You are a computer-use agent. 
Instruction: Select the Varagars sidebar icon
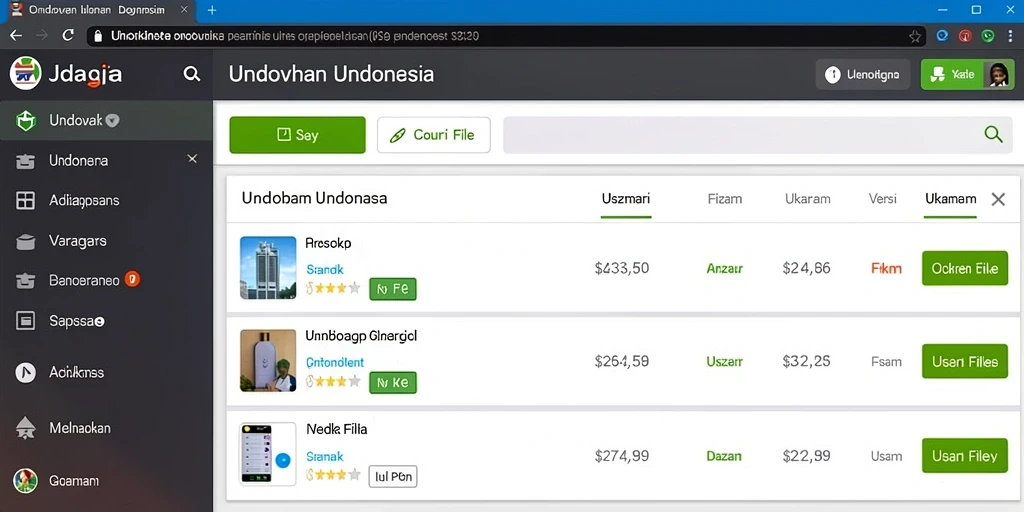[x=25, y=242]
